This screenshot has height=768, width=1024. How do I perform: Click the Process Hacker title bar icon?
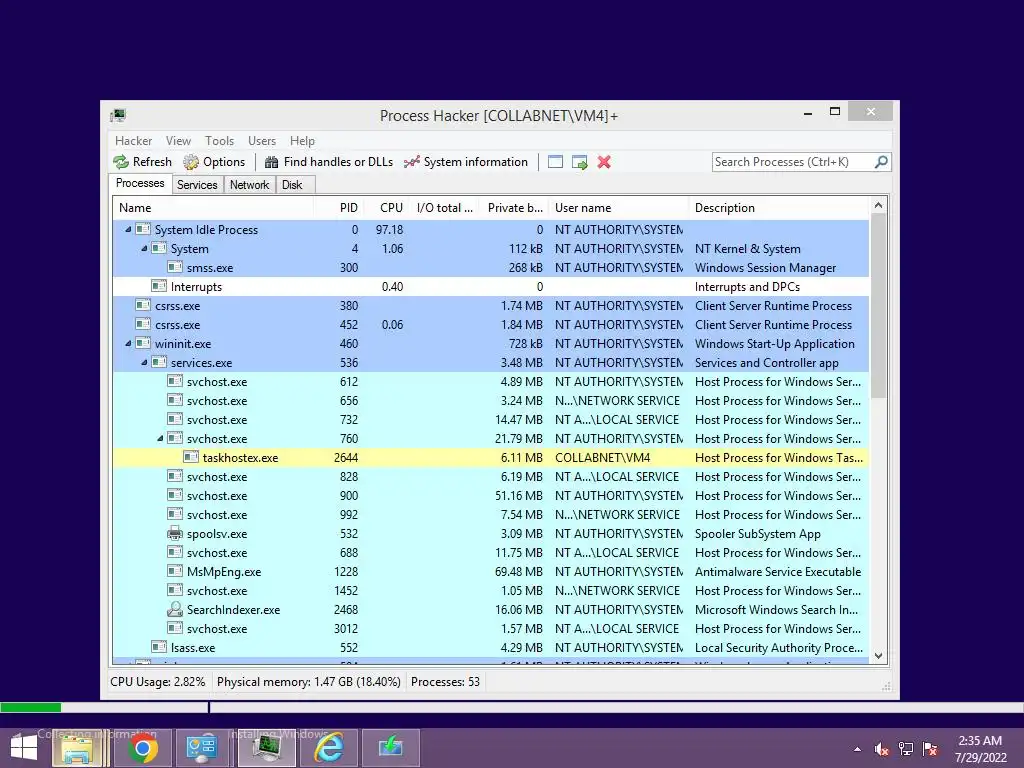[x=118, y=116]
